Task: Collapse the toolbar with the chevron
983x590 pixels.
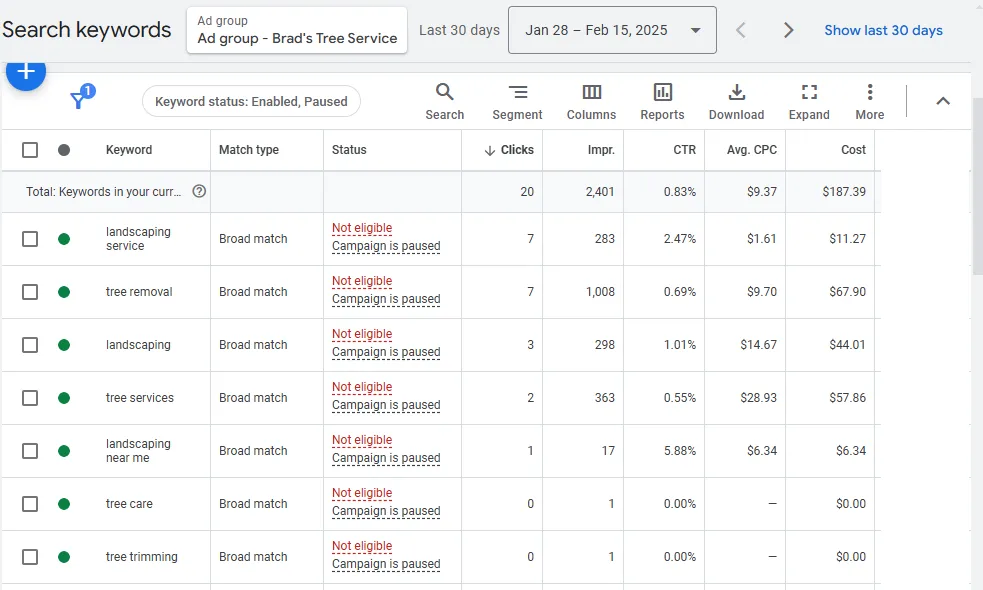Action: [x=943, y=101]
